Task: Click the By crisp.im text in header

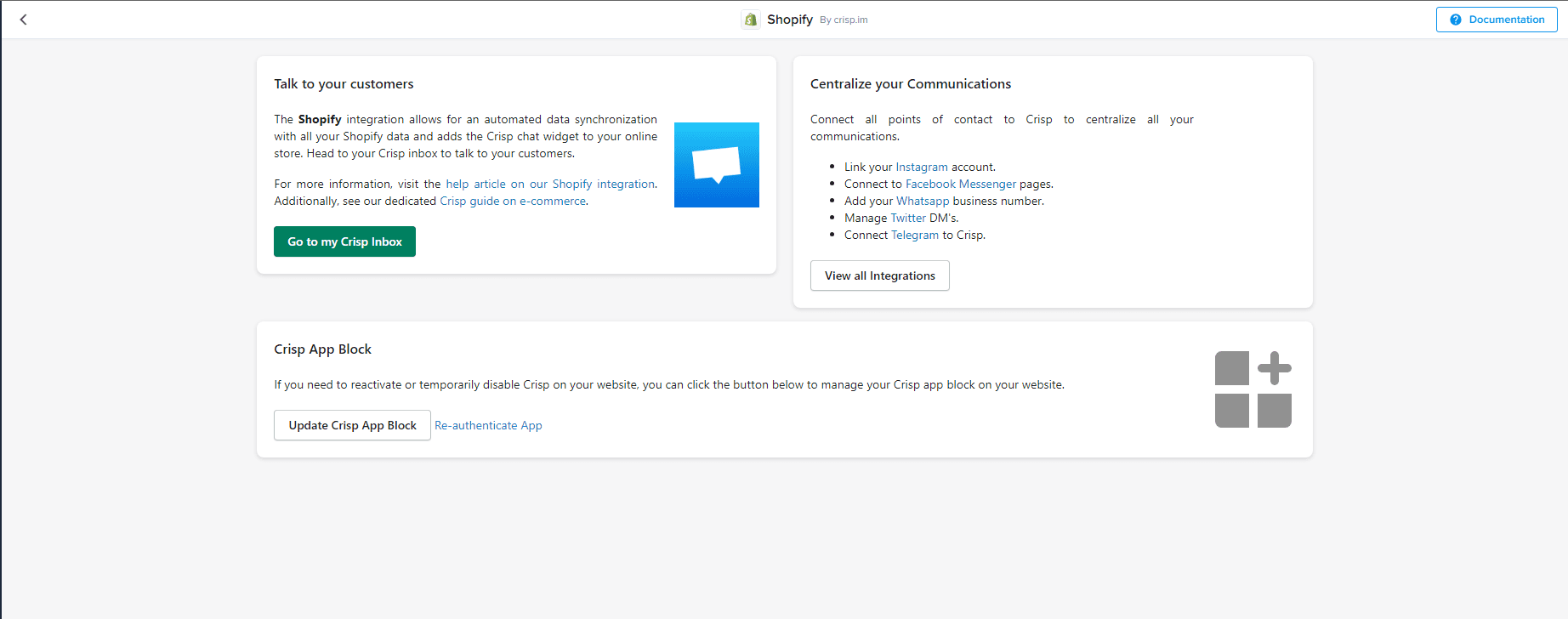Action: pos(844,20)
